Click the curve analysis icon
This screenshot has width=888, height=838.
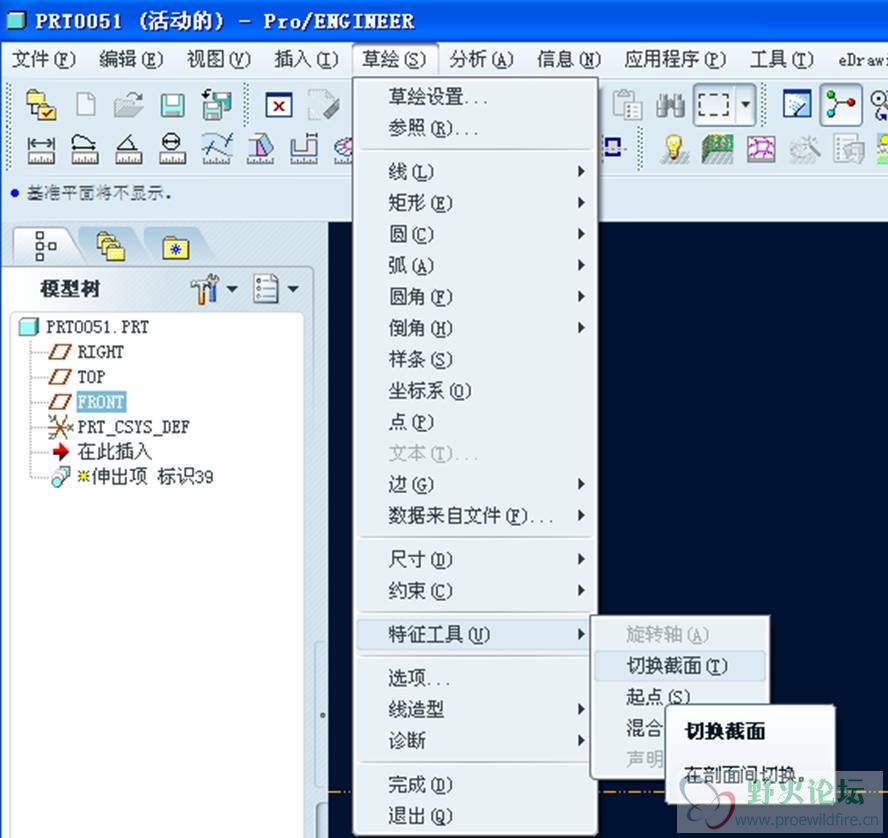[x=217, y=149]
